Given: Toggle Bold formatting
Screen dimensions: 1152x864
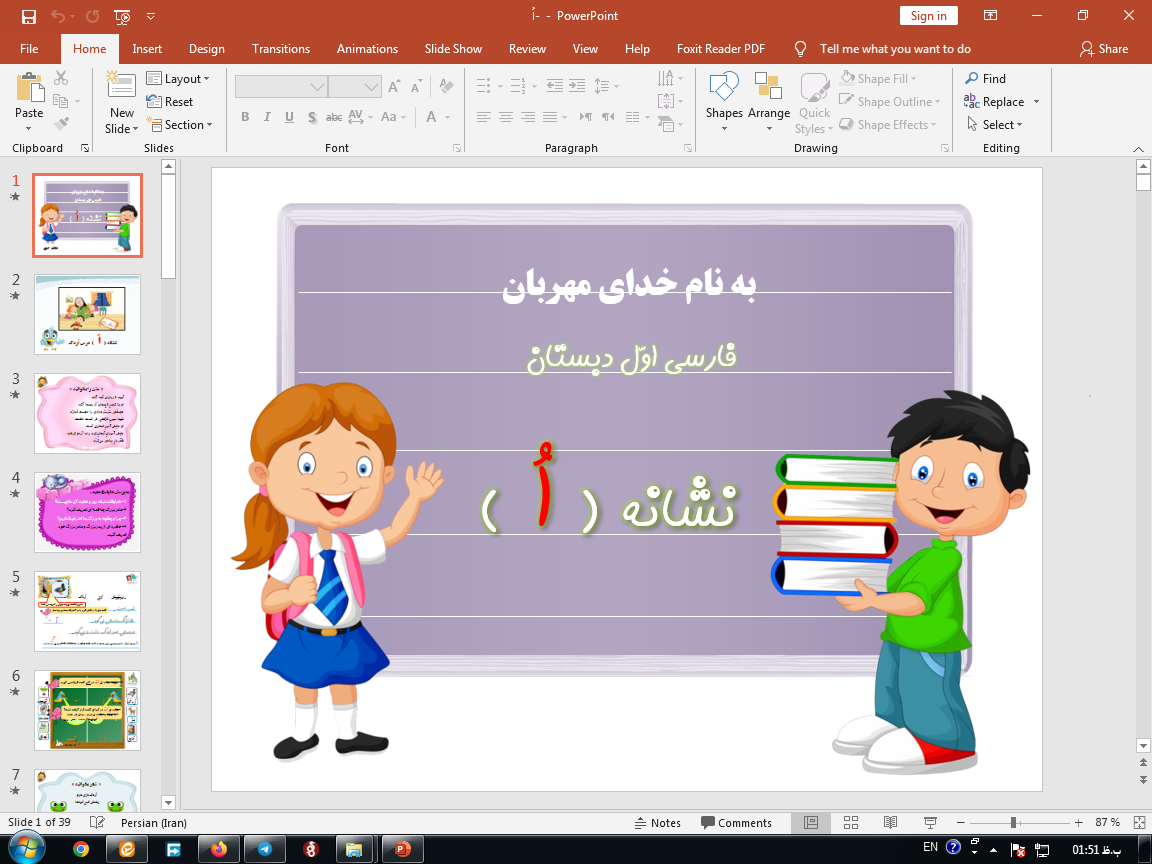Looking at the screenshot, I should click(244, 117).
